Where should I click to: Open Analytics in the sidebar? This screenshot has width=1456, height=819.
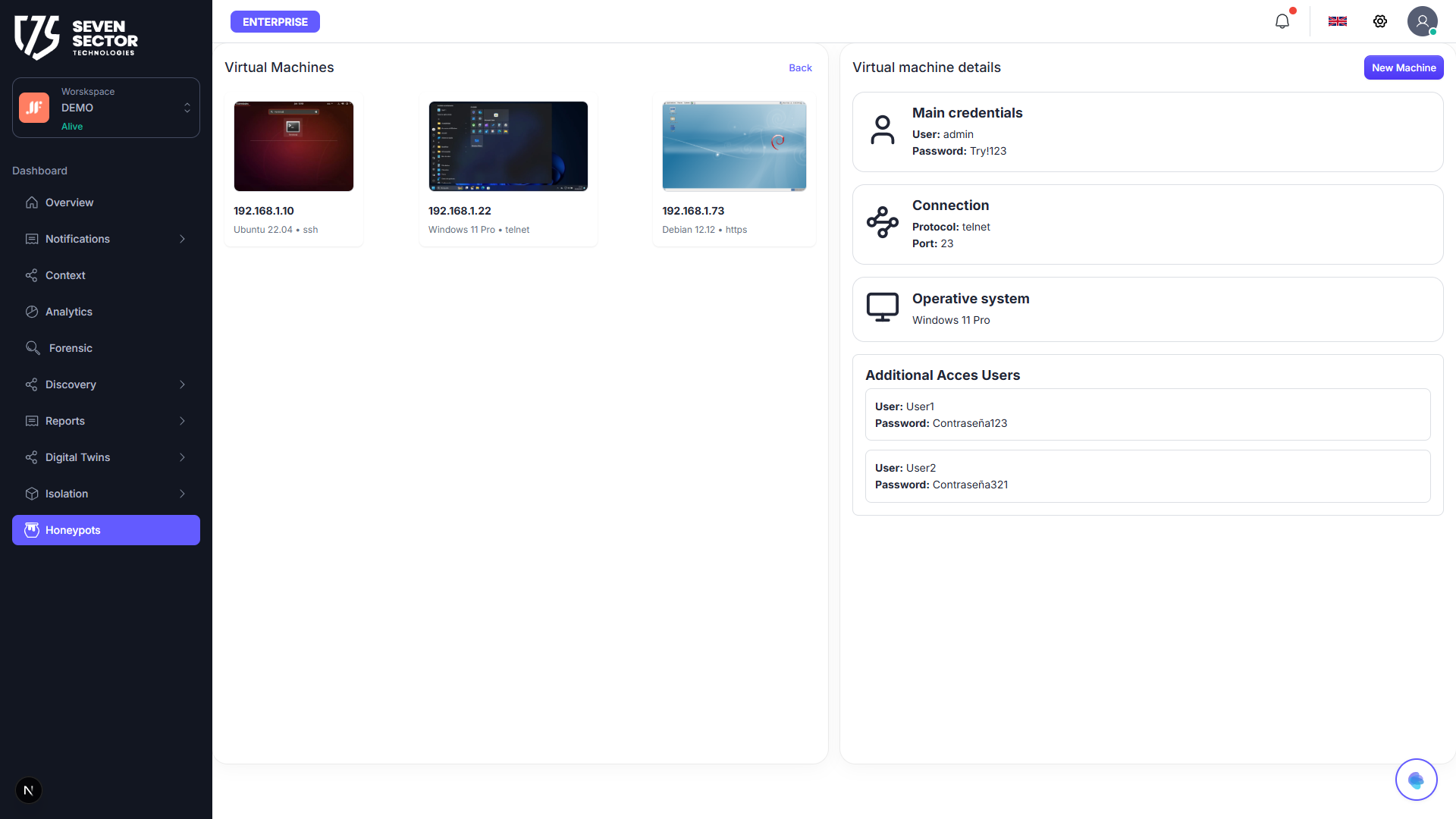[x=68, y=312]
